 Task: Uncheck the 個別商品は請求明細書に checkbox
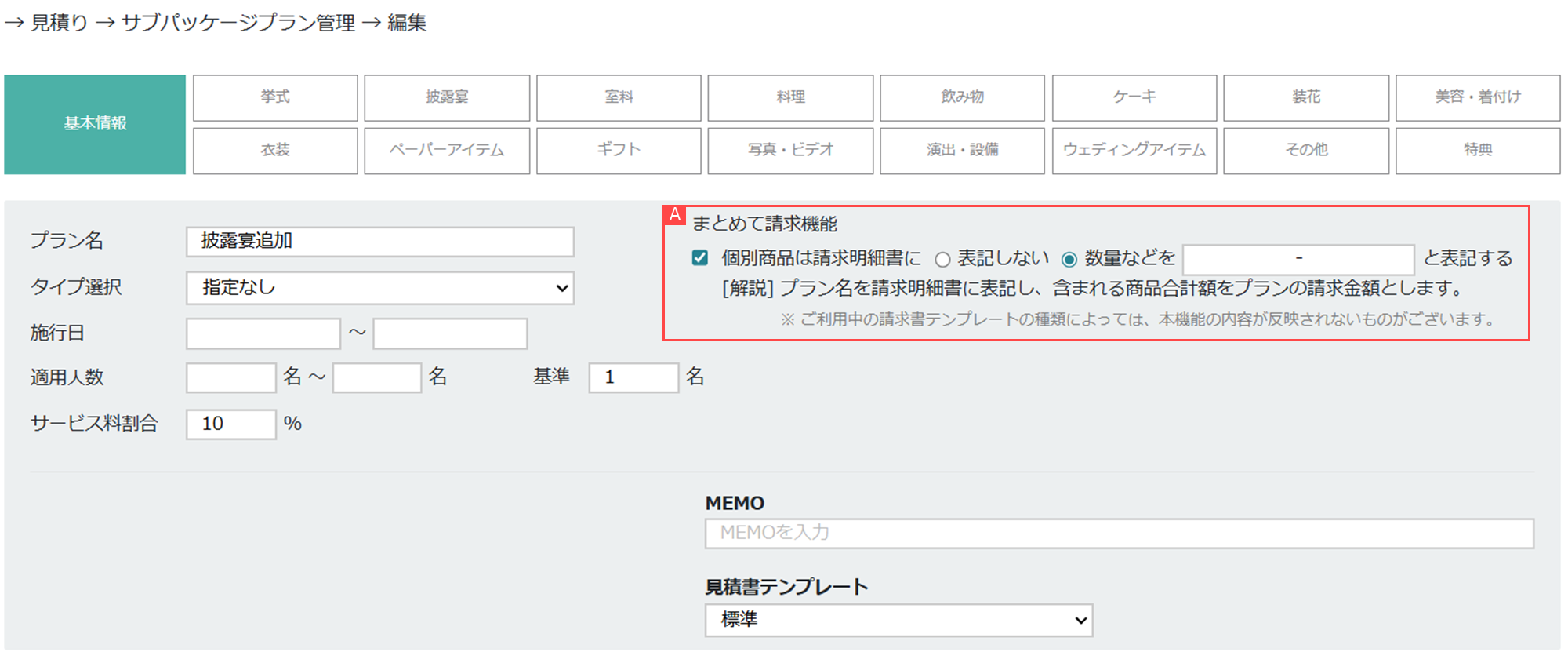click(x=700, y=258)
